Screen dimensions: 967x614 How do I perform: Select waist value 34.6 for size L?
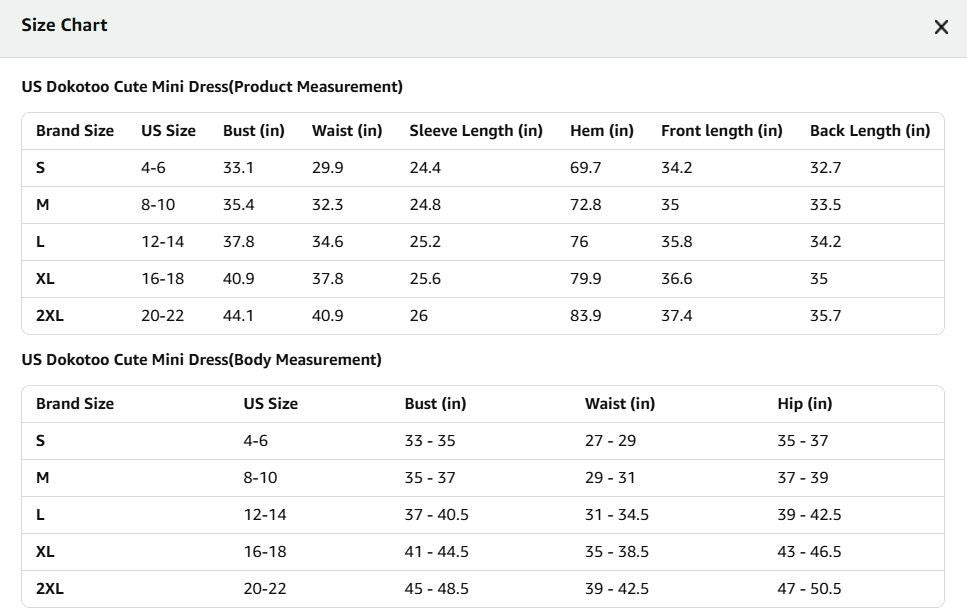[327, 242]
